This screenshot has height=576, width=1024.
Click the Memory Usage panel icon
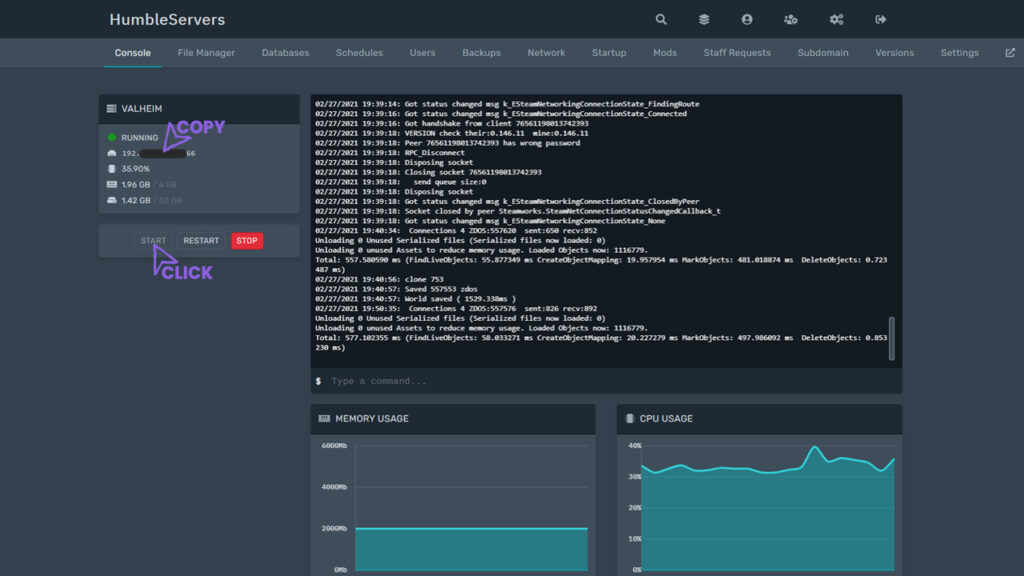324,419
